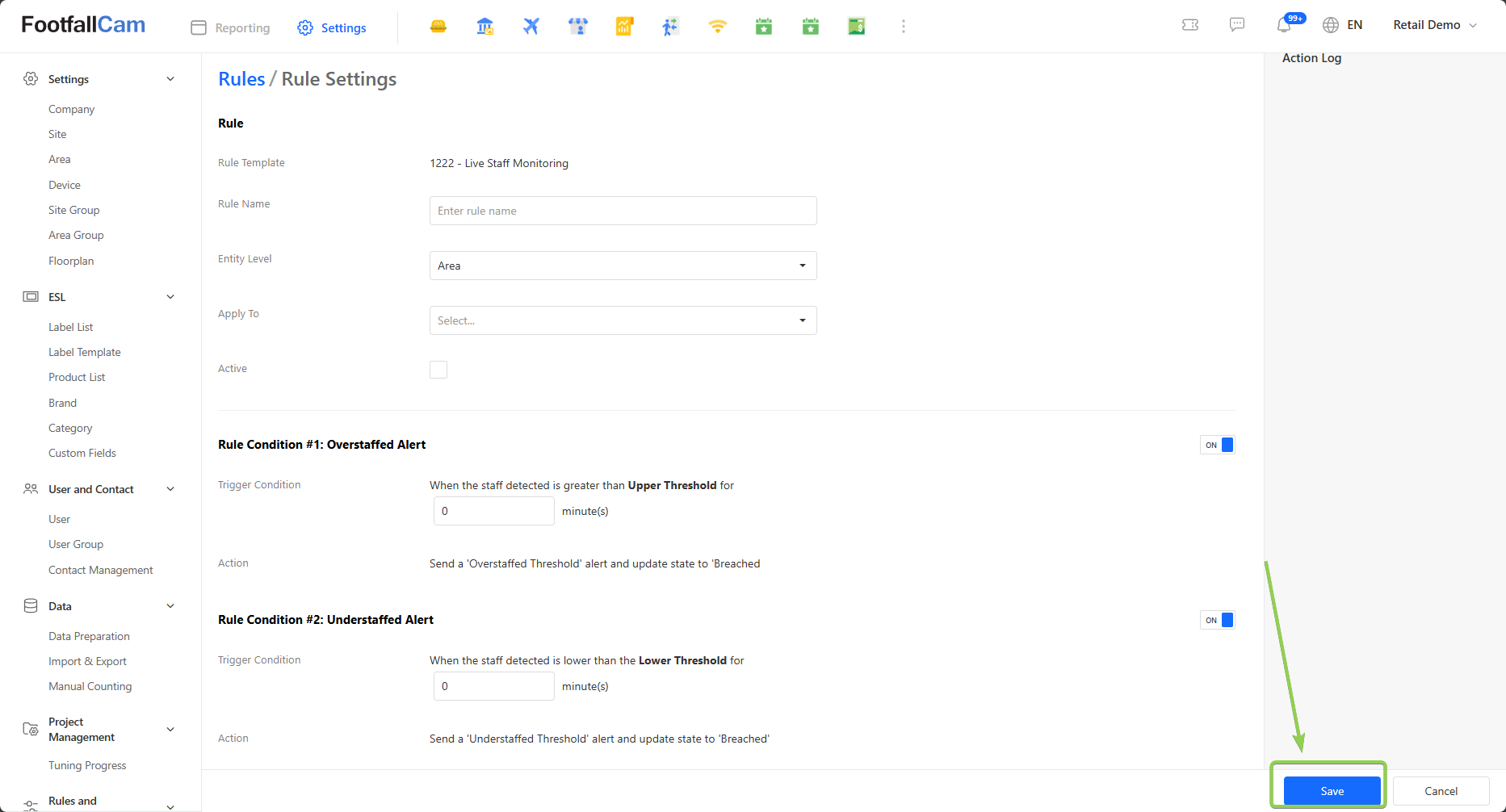
Task: Click the Rule Name input field
Action: (623, 211)
